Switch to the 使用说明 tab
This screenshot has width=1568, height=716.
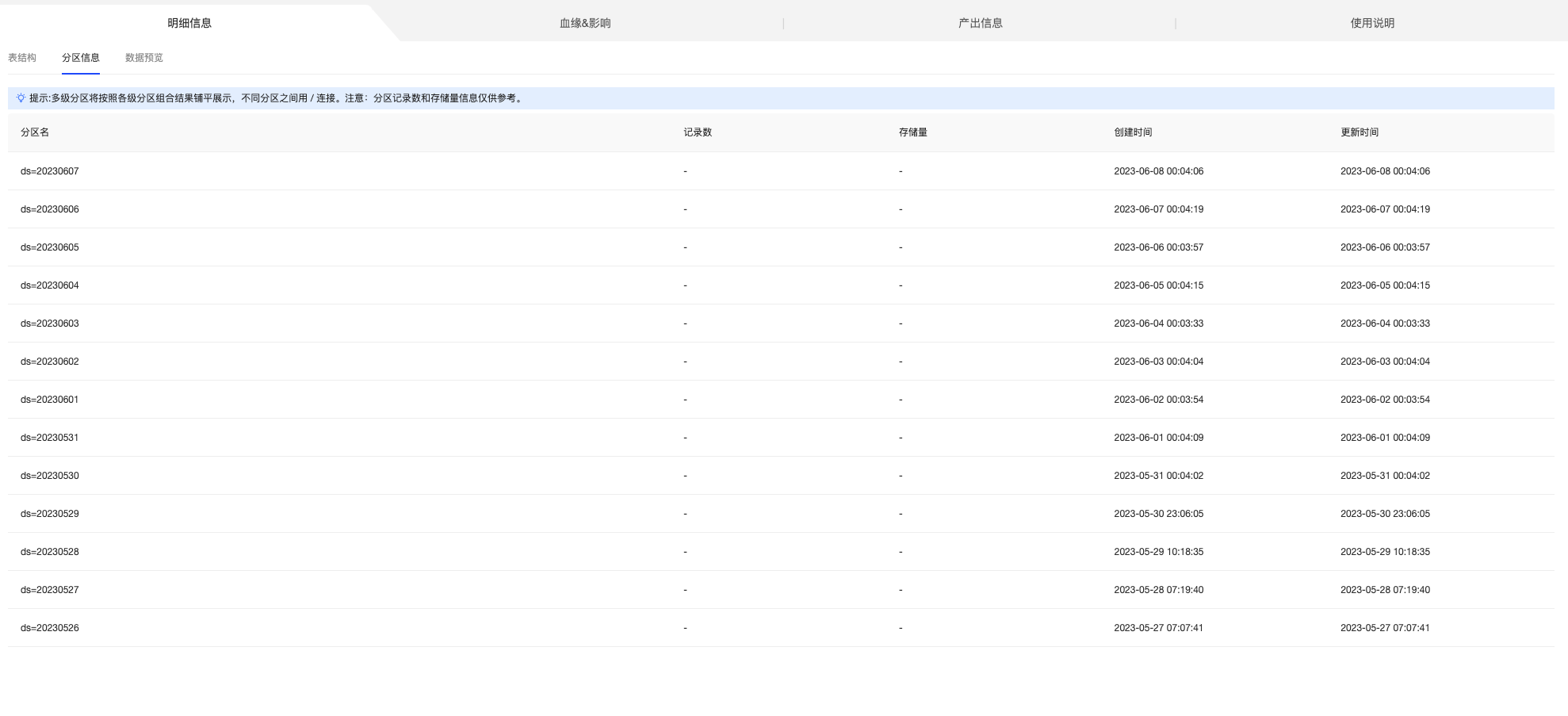[x=1372, y=23]
